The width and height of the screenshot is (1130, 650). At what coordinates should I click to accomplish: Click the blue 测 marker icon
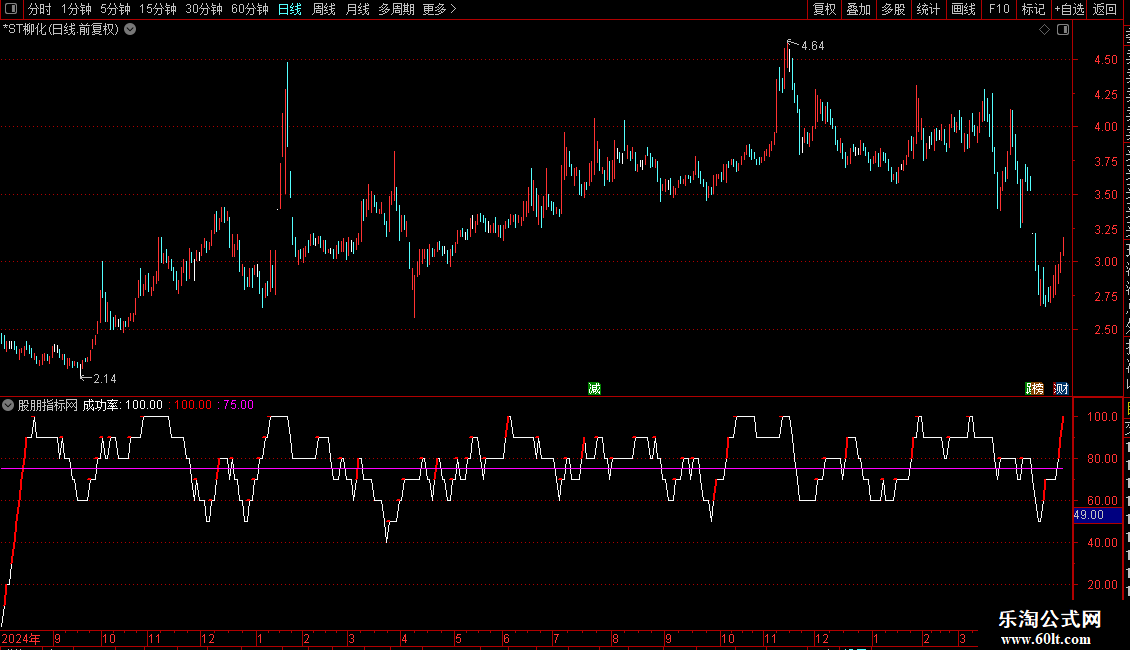[1061, 389]
